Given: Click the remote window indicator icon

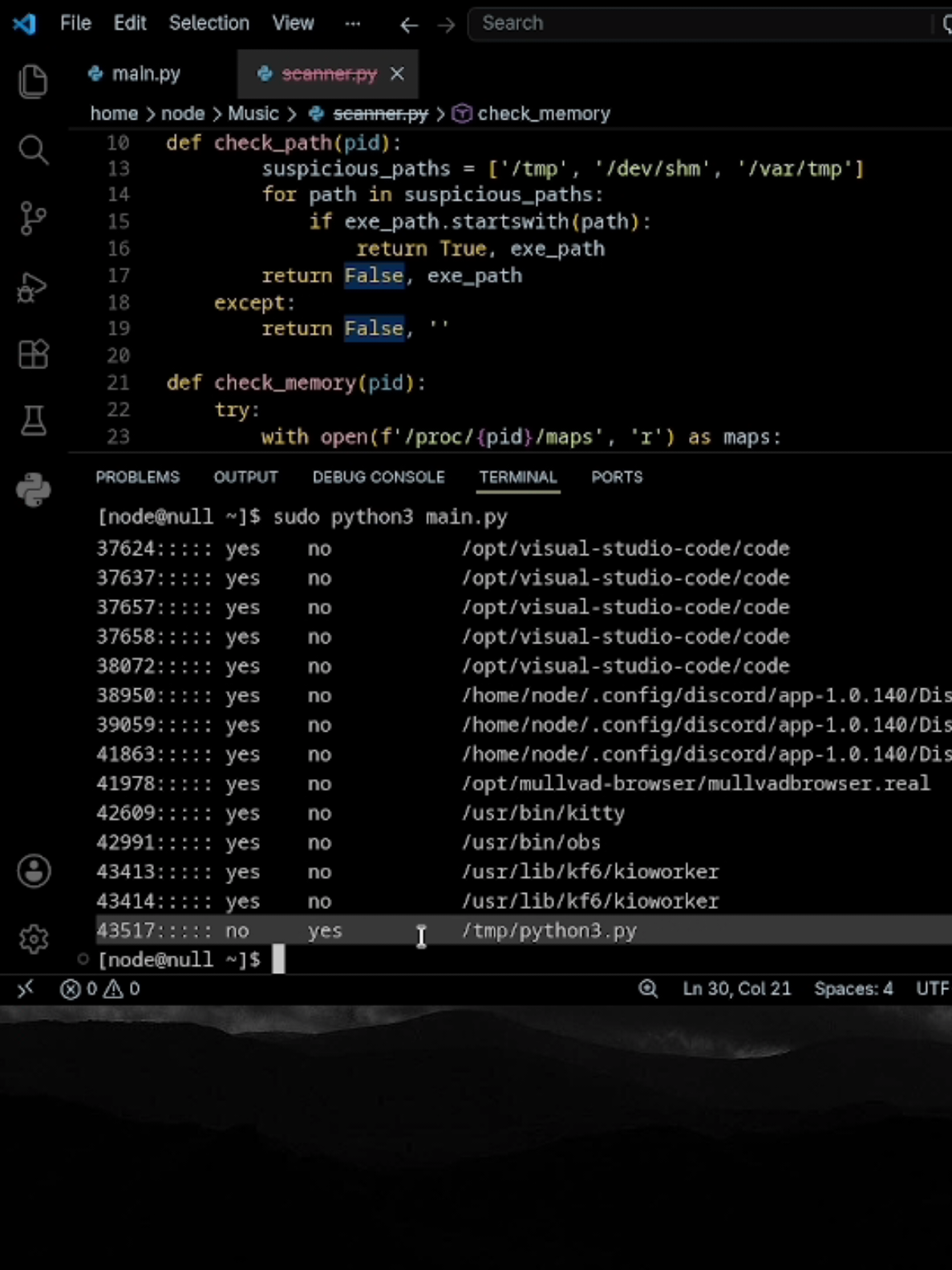Looking at the screenshot, I should [x=26, y=988].
